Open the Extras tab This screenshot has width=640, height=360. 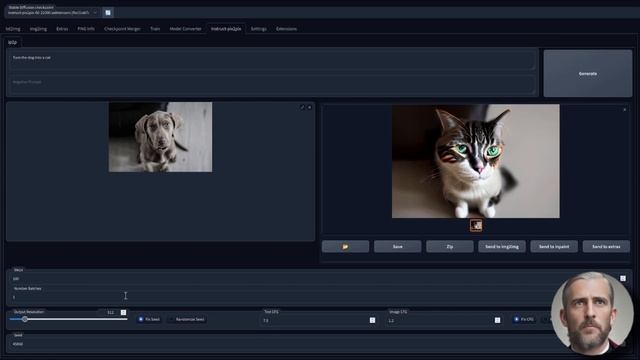point(62,29)
